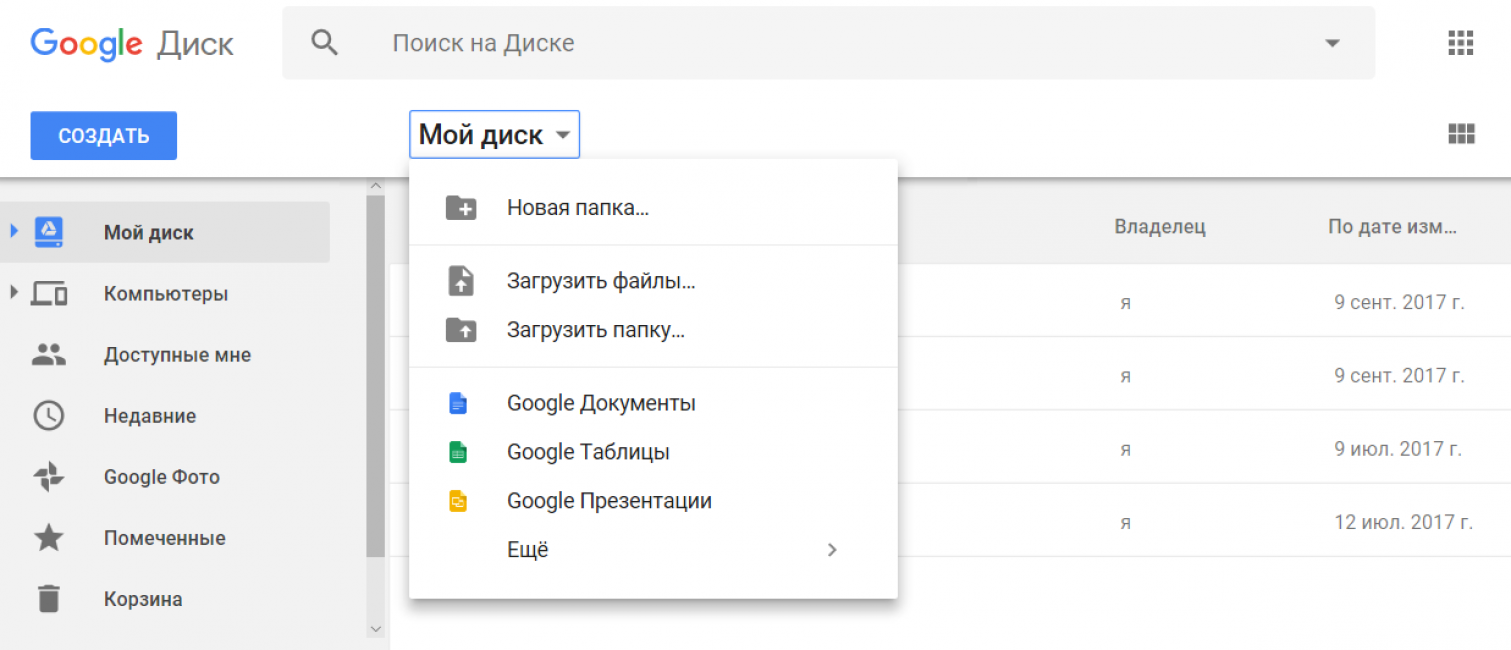Click sidebar scrollbar up arrow
The height and width of the screenshot is (650, 1511).
point(376,186)
